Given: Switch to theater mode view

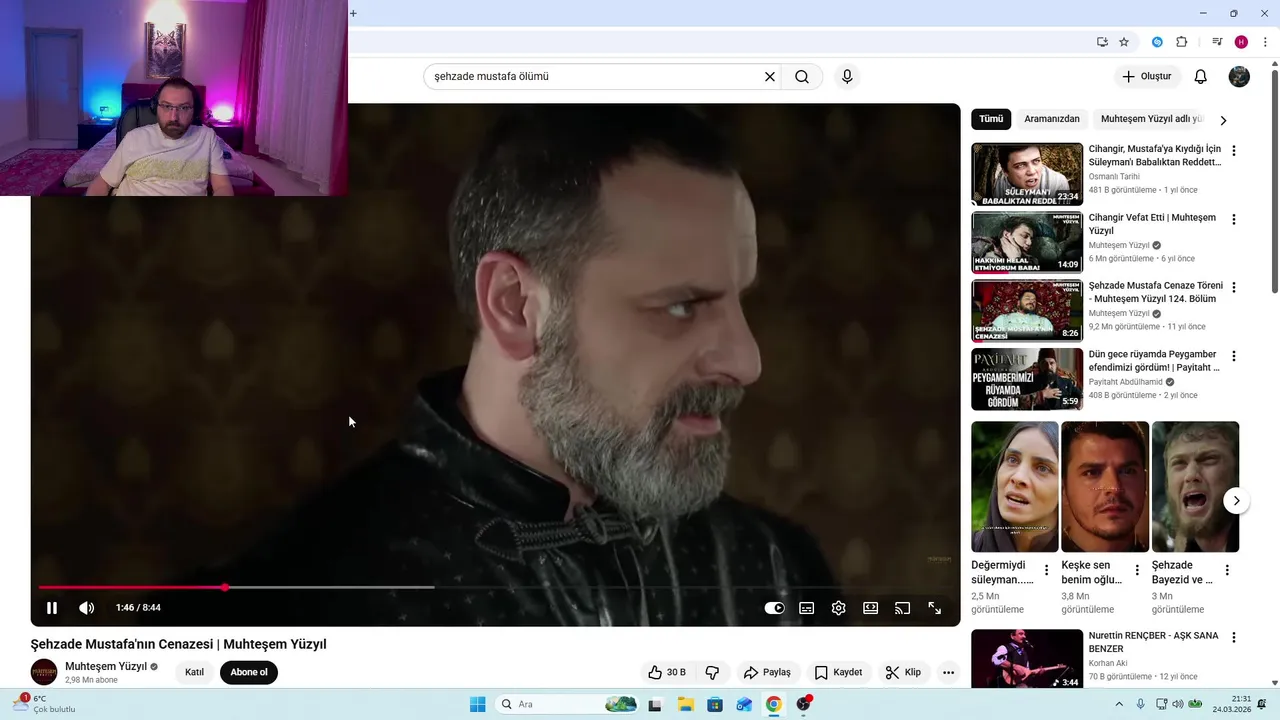Looking at the screenshot, I should tap(870, 607).
